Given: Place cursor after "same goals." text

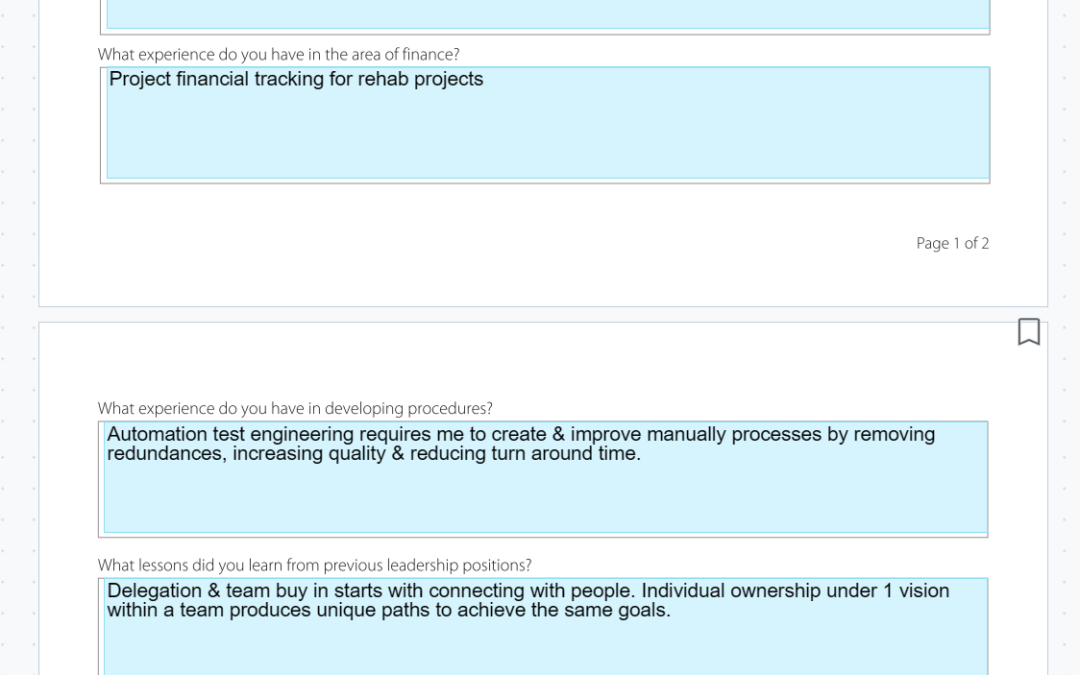Looking at the screenshot, I should coord(672,610).
